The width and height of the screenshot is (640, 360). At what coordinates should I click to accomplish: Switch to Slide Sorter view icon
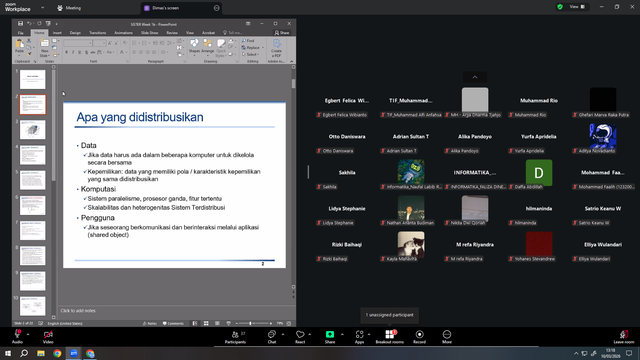[206, 323]
